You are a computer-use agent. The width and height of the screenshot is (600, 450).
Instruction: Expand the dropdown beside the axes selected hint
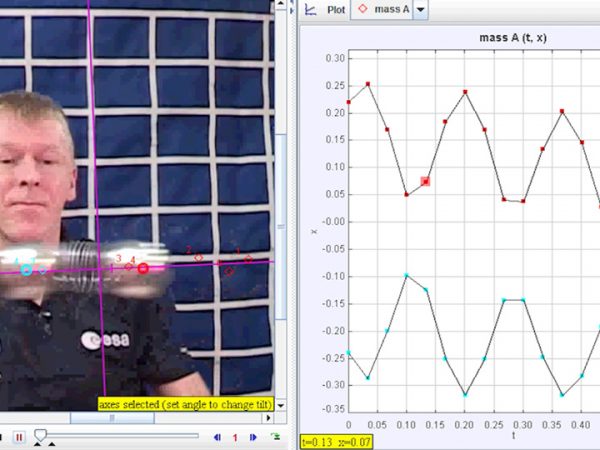(x=281, y=405)
